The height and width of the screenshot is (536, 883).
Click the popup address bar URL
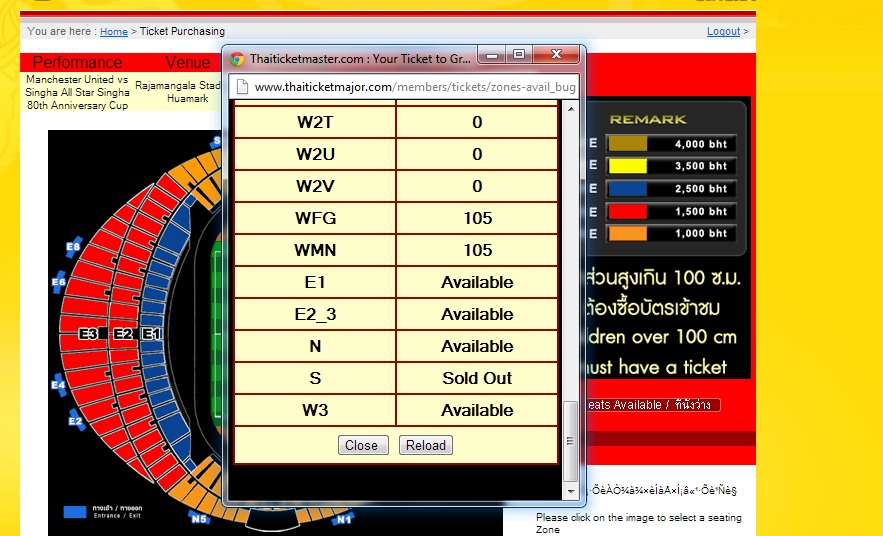click(x=415, y=87)
